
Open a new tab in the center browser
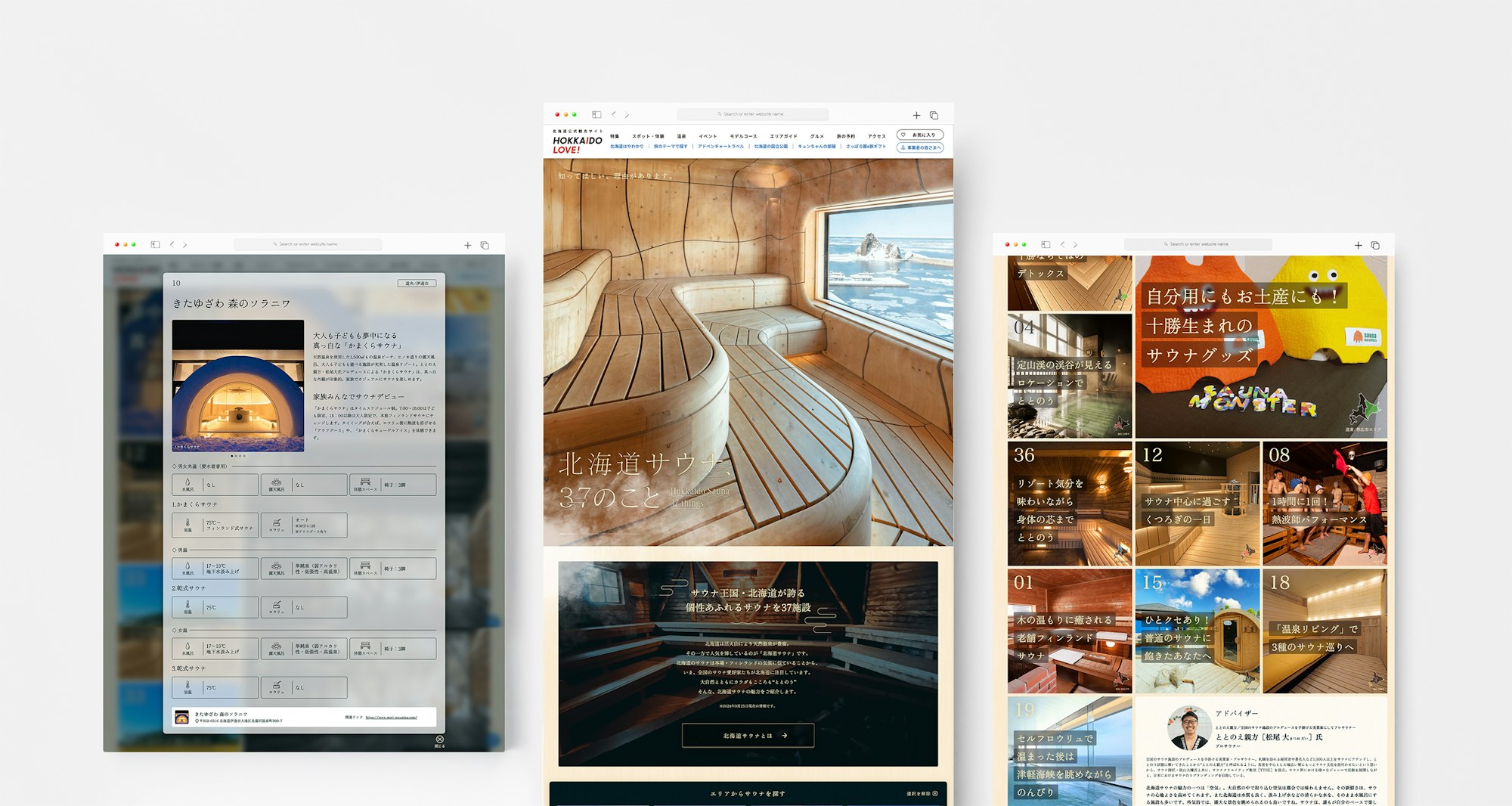(x=916, y=116)
